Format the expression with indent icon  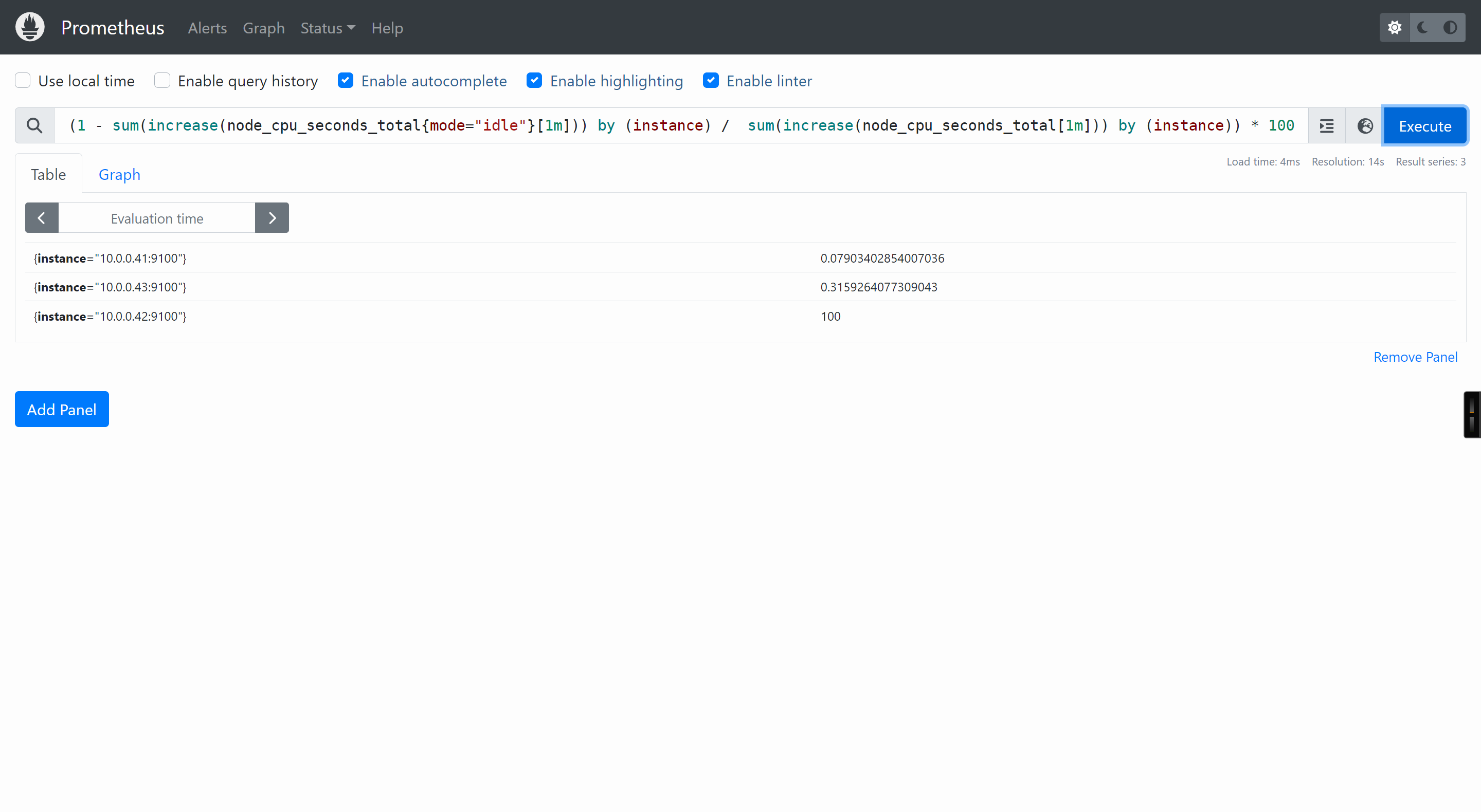click(1326, 126)
